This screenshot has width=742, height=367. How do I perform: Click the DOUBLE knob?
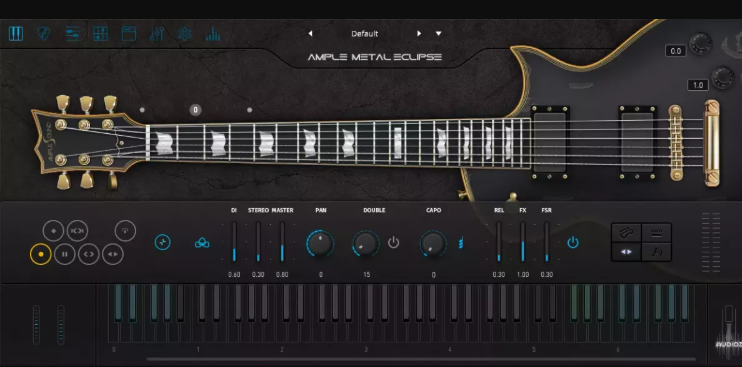coord(366,244)
